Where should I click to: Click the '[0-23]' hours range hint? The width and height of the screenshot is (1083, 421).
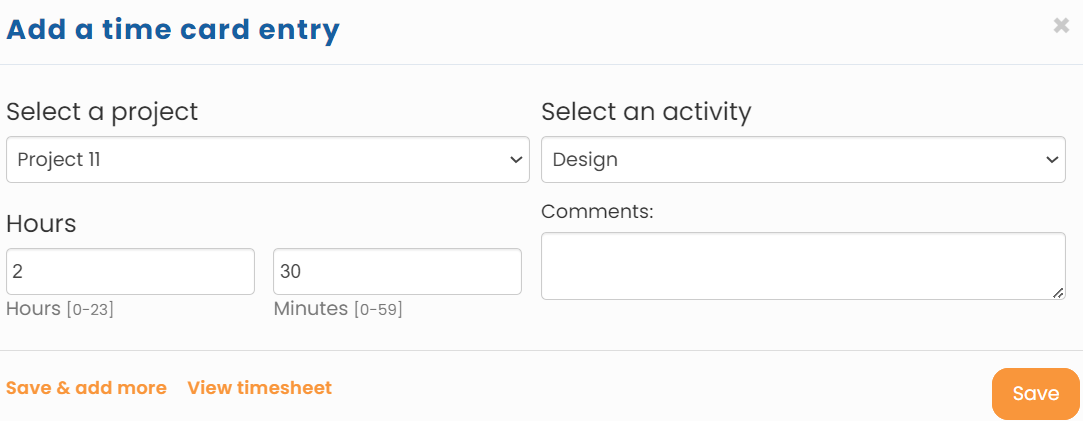point(90,310)
